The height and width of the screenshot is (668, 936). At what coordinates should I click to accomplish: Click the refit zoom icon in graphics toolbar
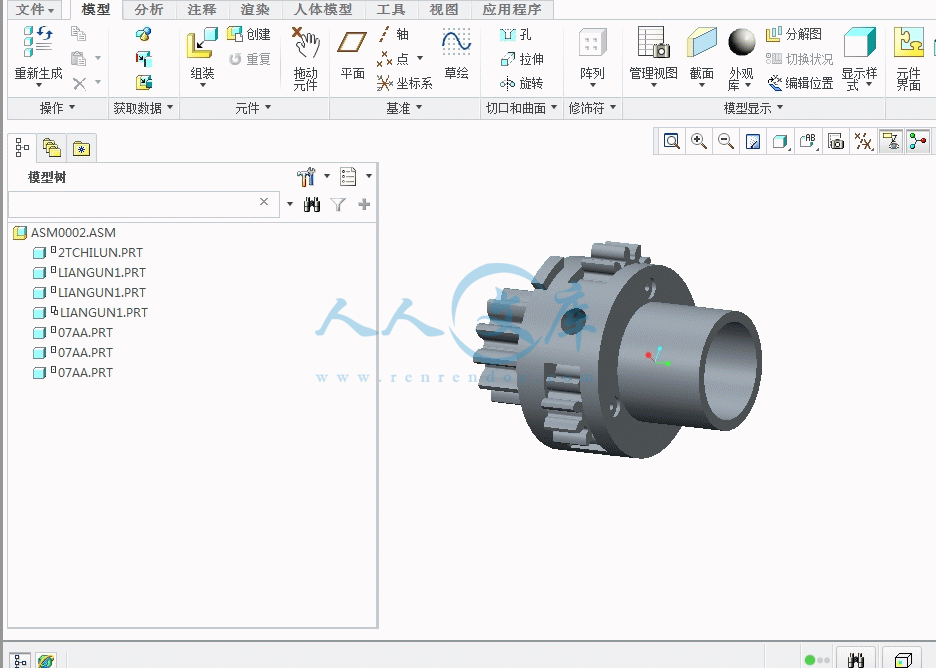tap(672, 141)
